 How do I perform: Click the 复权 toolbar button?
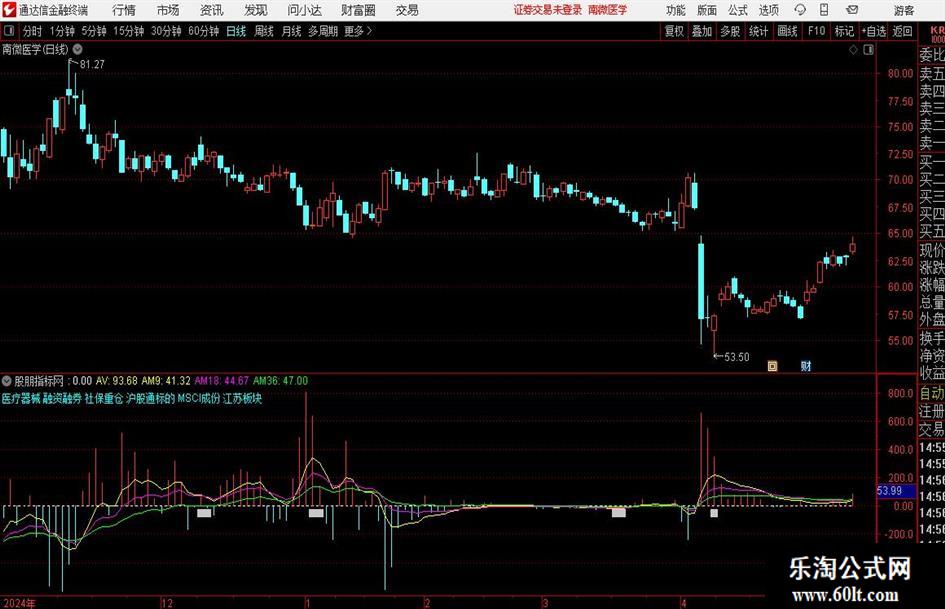coord(674,31)
